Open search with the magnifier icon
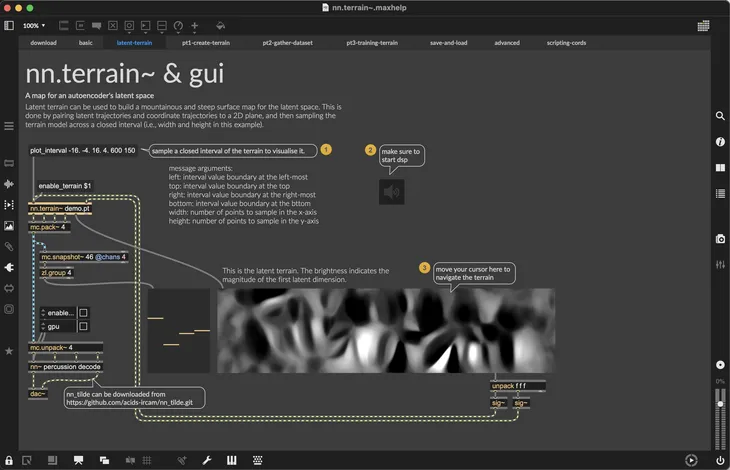Image resolution: width=730 pixels, height=470 pixels. 720,115
